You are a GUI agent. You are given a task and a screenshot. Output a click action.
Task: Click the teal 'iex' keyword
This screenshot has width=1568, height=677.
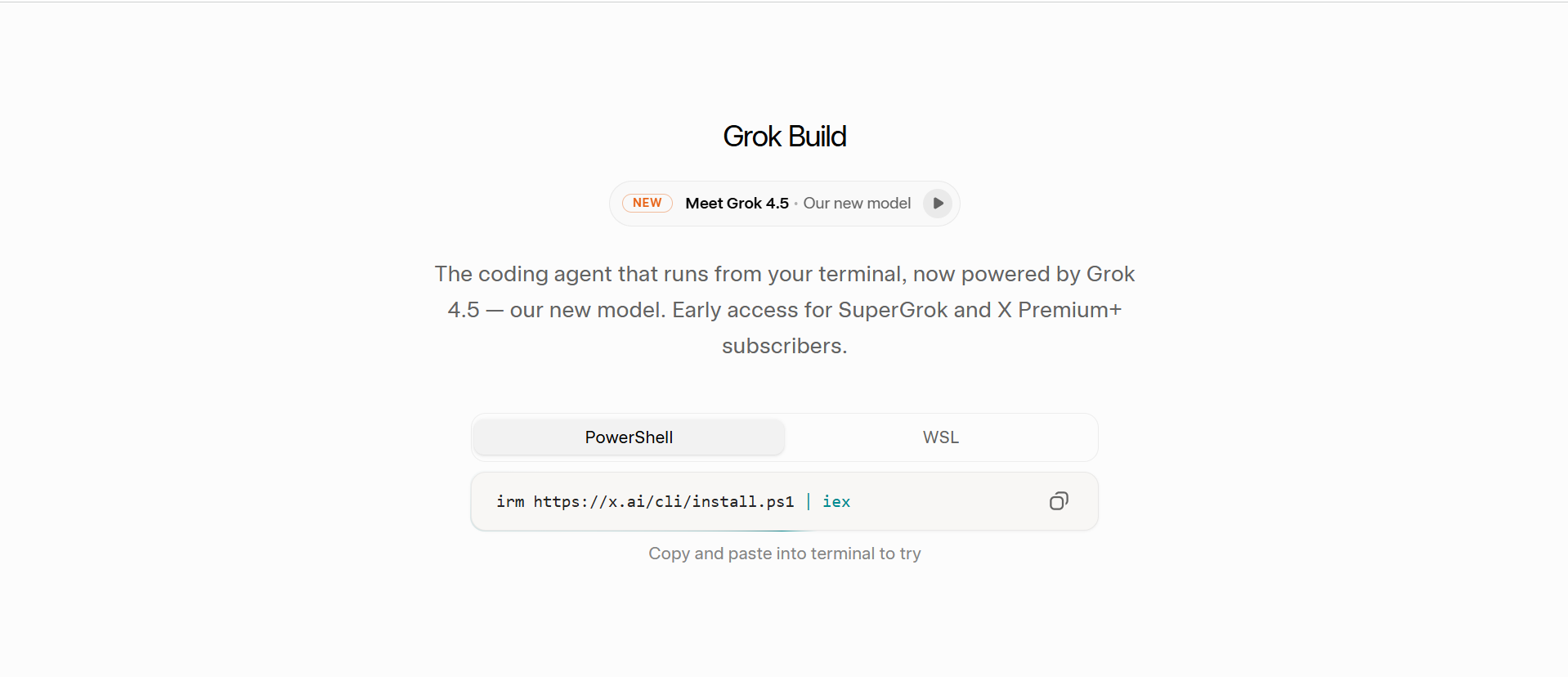pyautogui.click(x=836, y=501)
